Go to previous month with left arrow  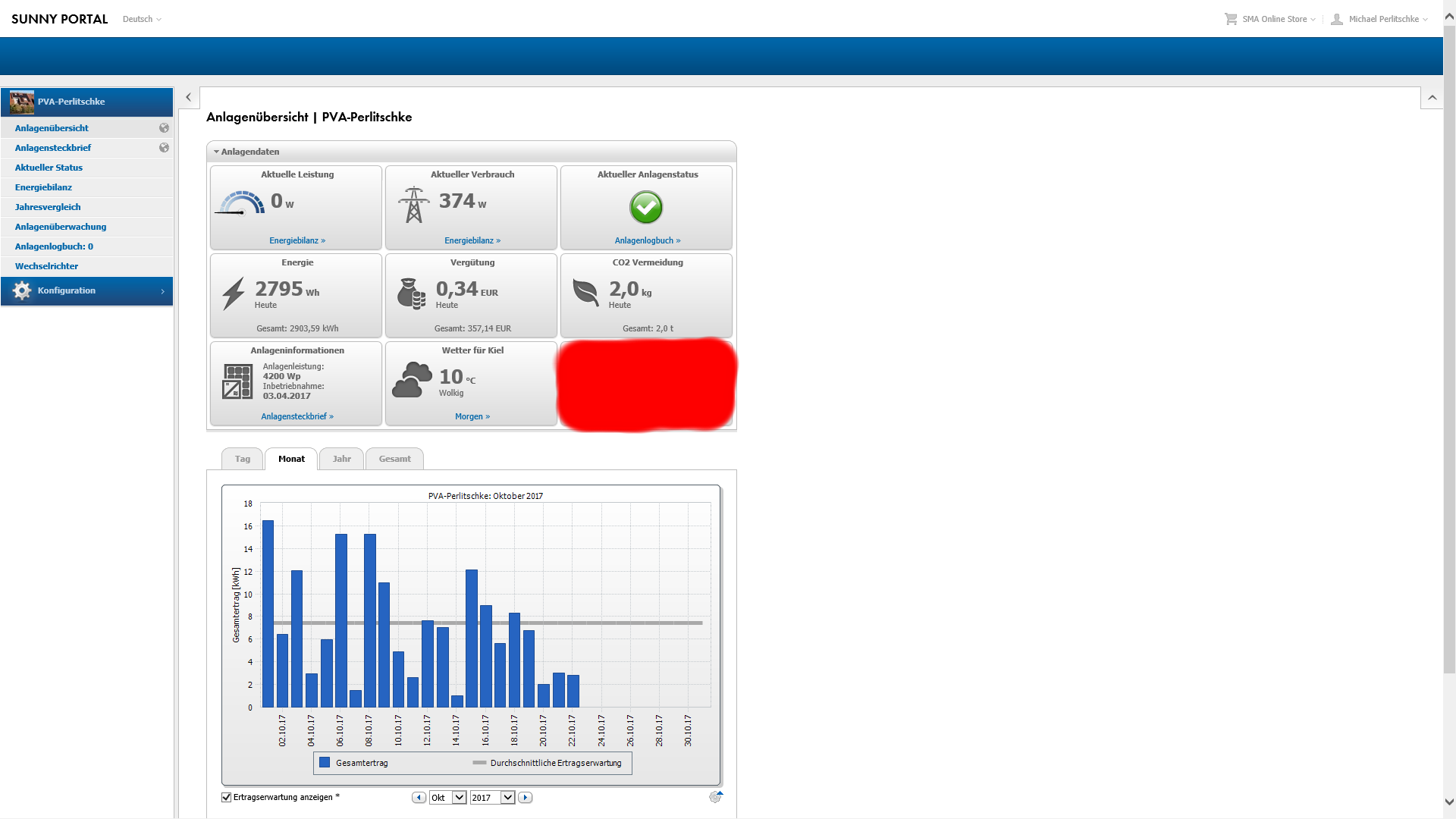419,798
